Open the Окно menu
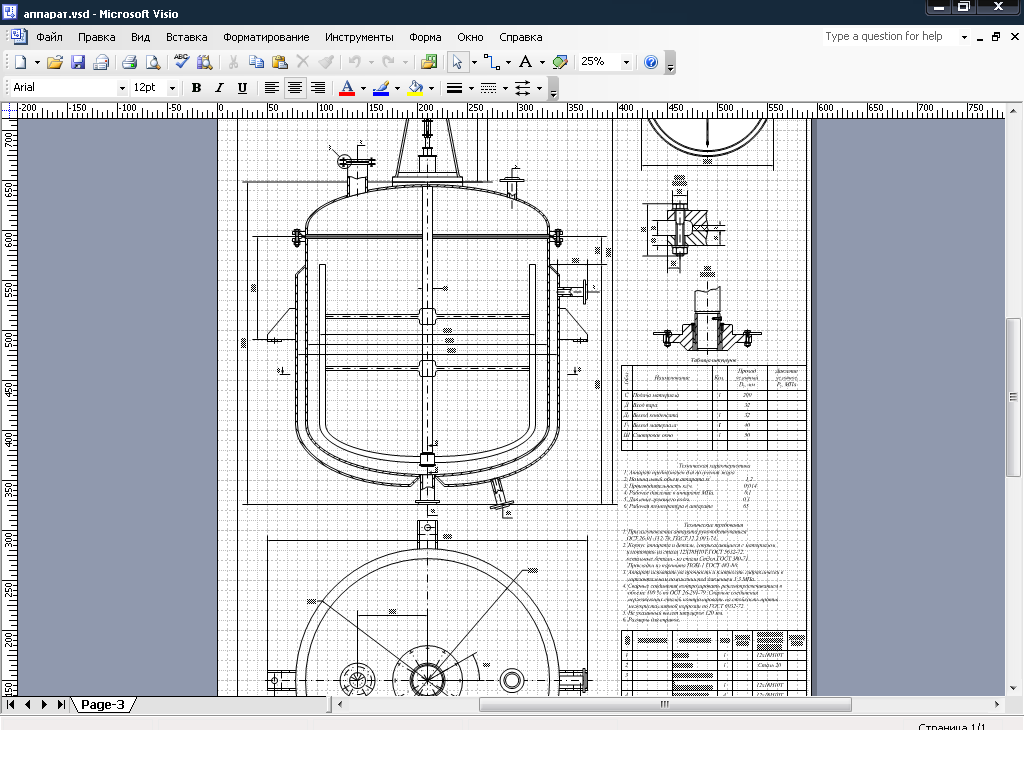This screenshot has height=768, width=1024. click(x=470, y=37)
